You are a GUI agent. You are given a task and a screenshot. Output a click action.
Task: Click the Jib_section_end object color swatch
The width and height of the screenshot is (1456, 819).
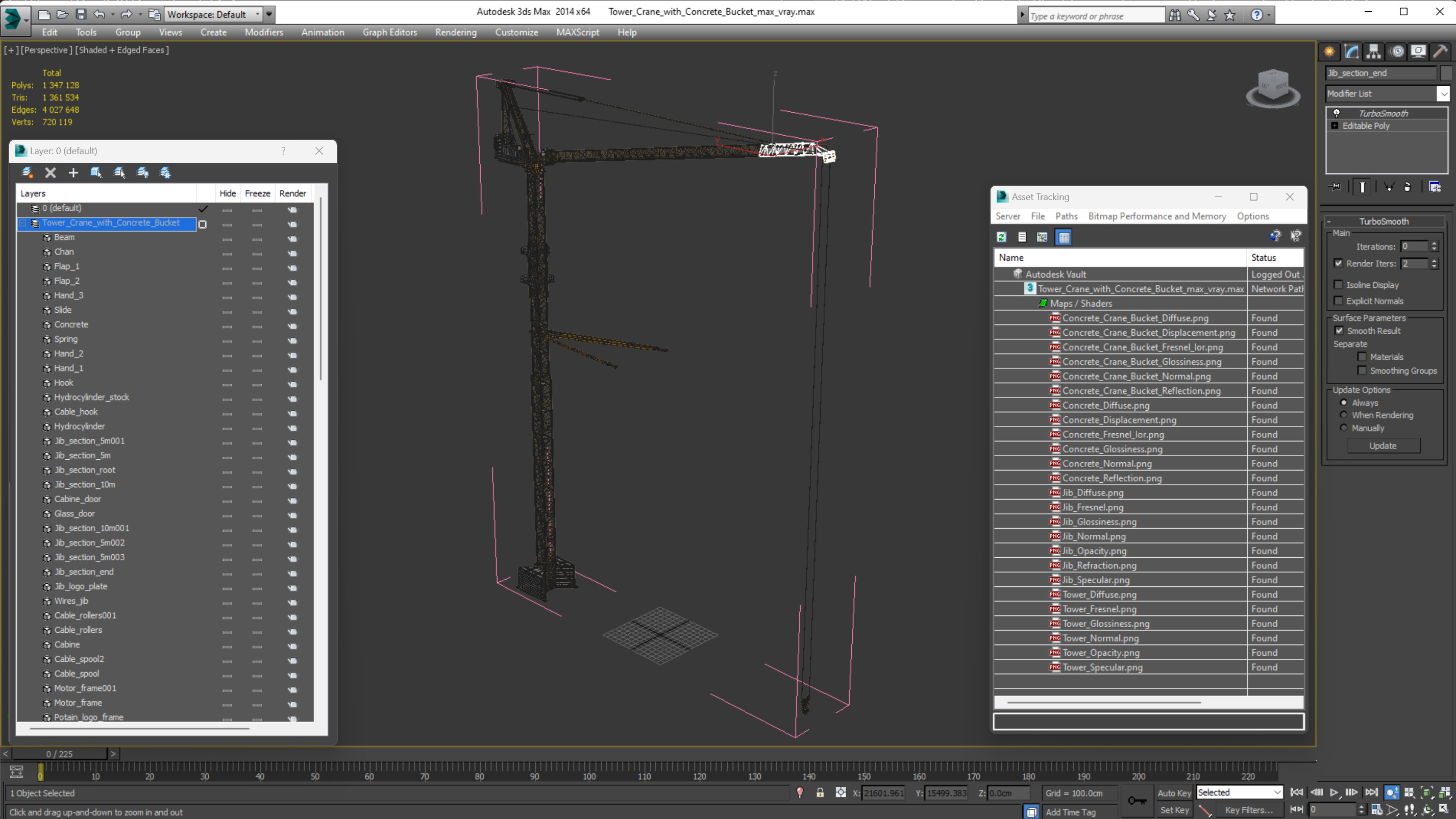[1445, 73]
